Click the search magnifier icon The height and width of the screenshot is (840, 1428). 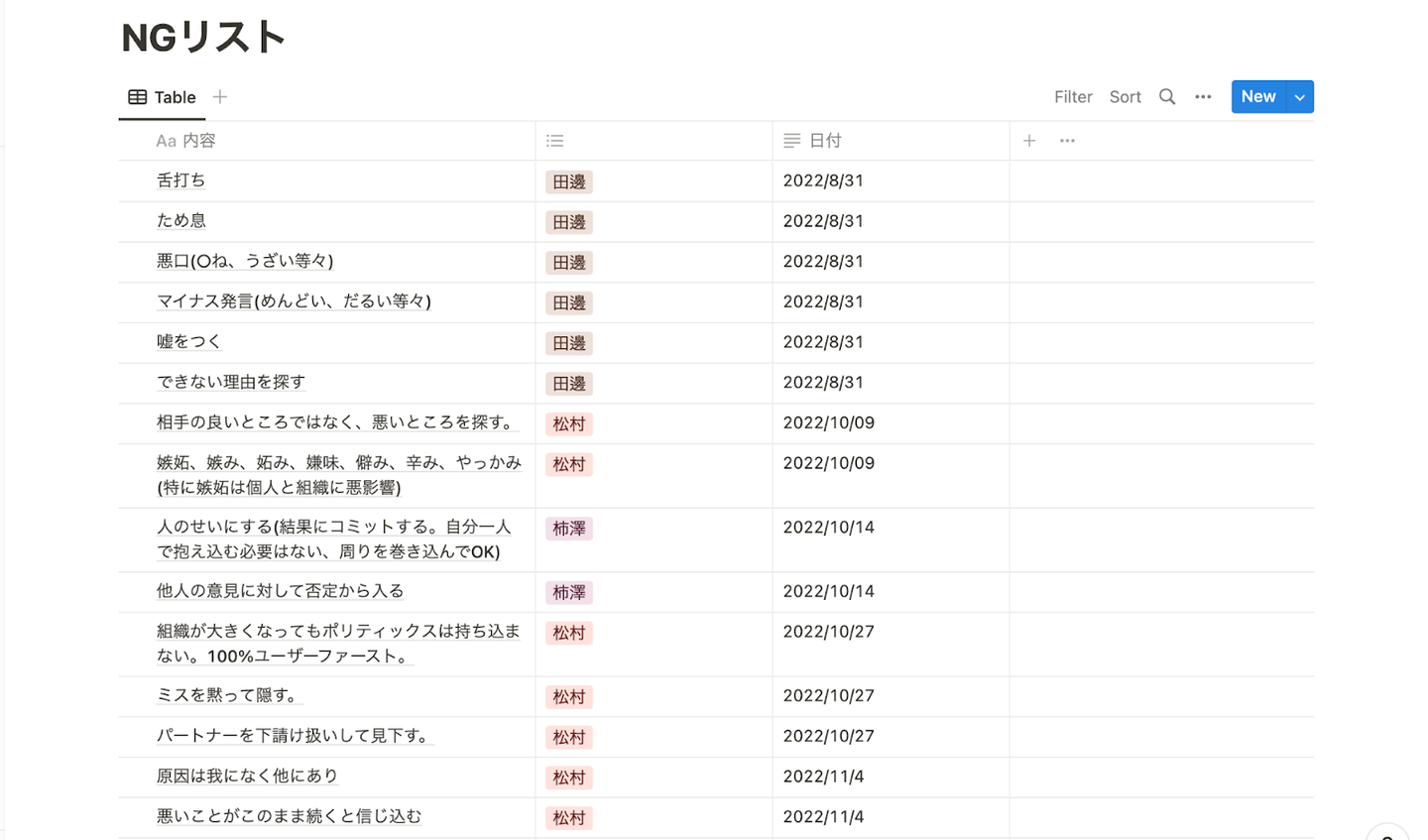[1167, 97]
